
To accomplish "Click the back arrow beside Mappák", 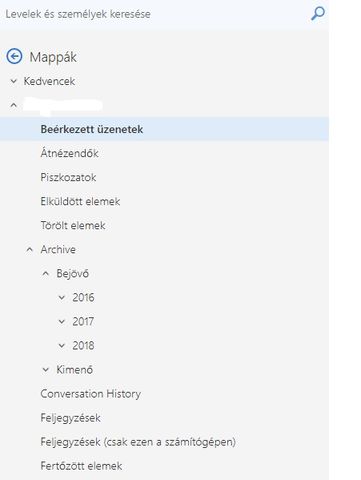I will click(14, 56).
